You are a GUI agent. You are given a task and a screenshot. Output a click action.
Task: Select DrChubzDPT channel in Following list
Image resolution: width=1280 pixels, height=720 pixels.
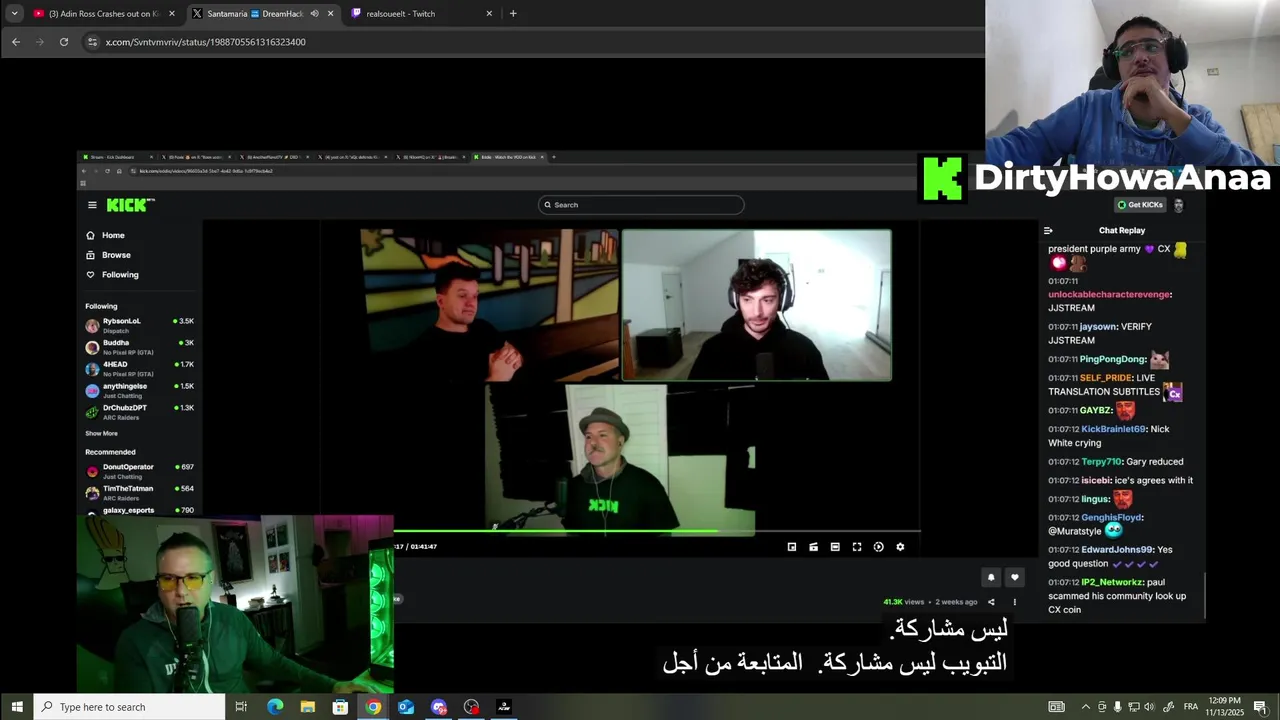coord(139,412)
